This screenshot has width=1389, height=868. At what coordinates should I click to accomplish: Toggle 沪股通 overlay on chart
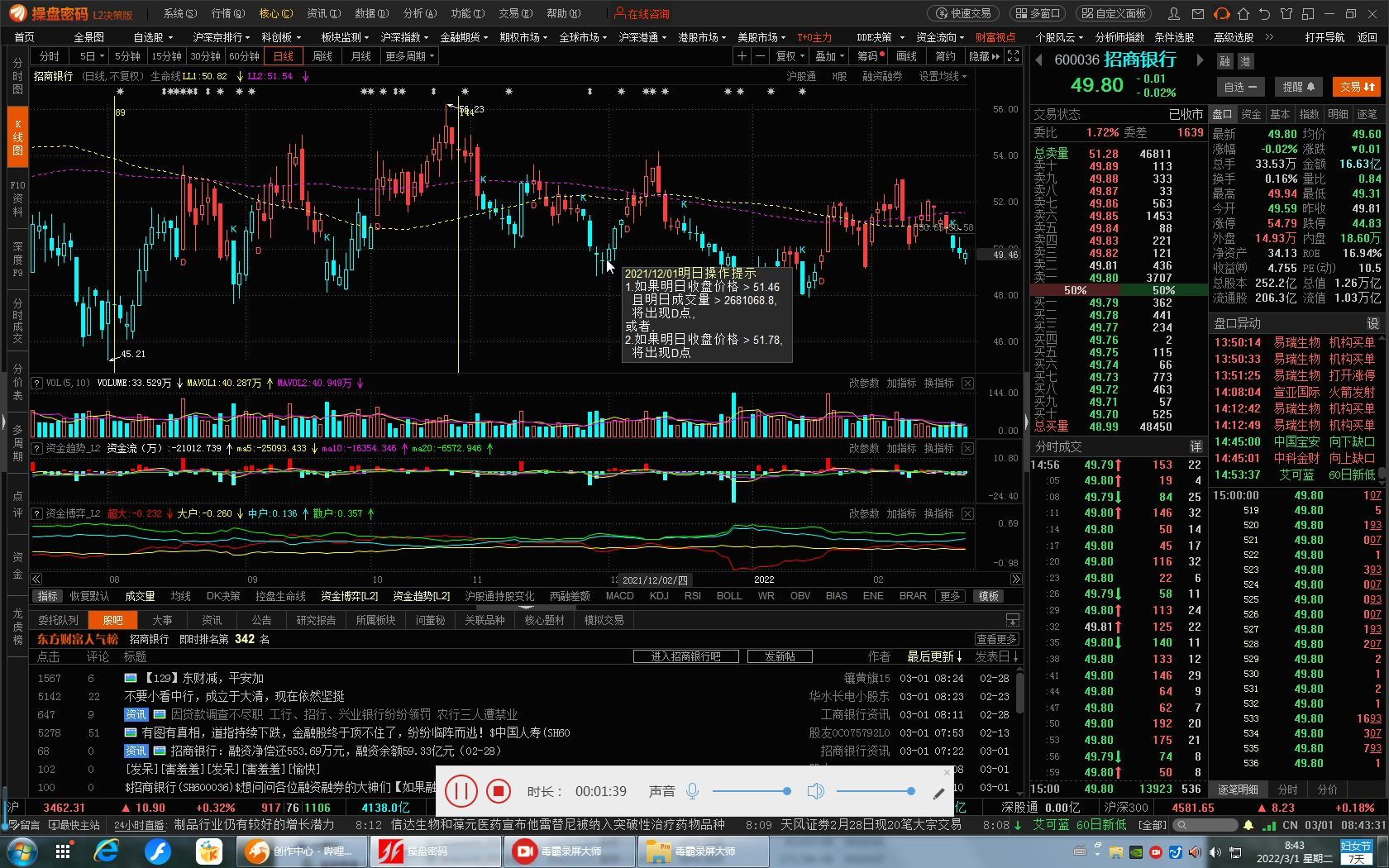coord(801,76)
